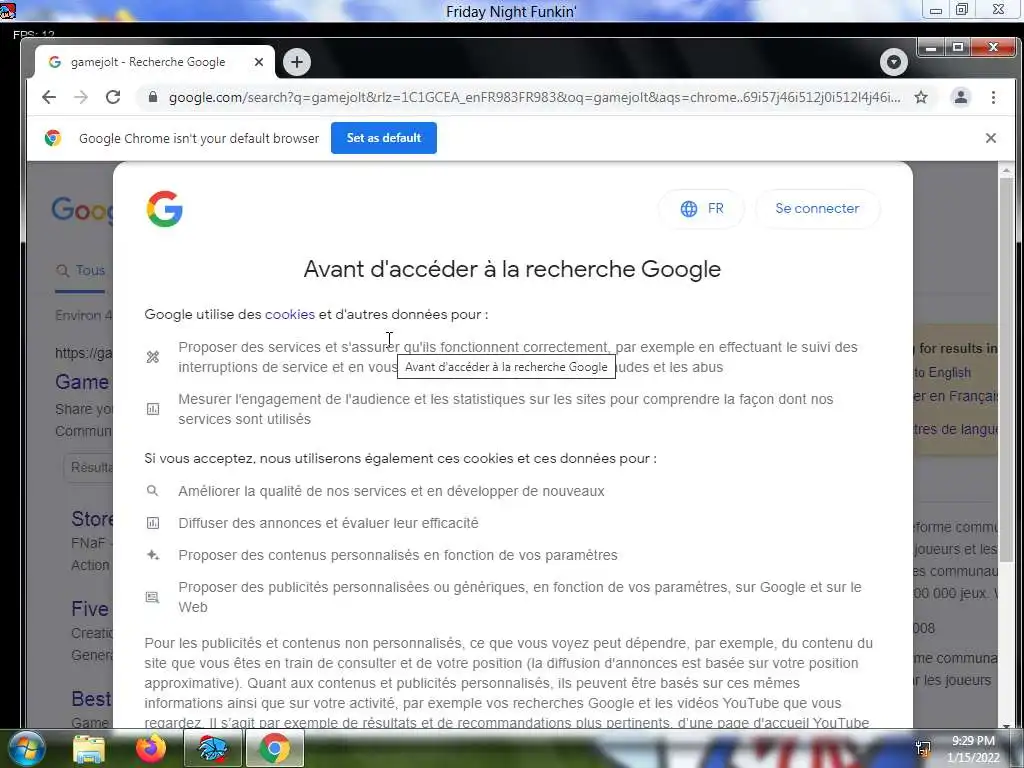Image resolution: width=1024 pixels, height=768 pixels.
Task: Click the padlock site info icon
Action: [x=153, y=97]
